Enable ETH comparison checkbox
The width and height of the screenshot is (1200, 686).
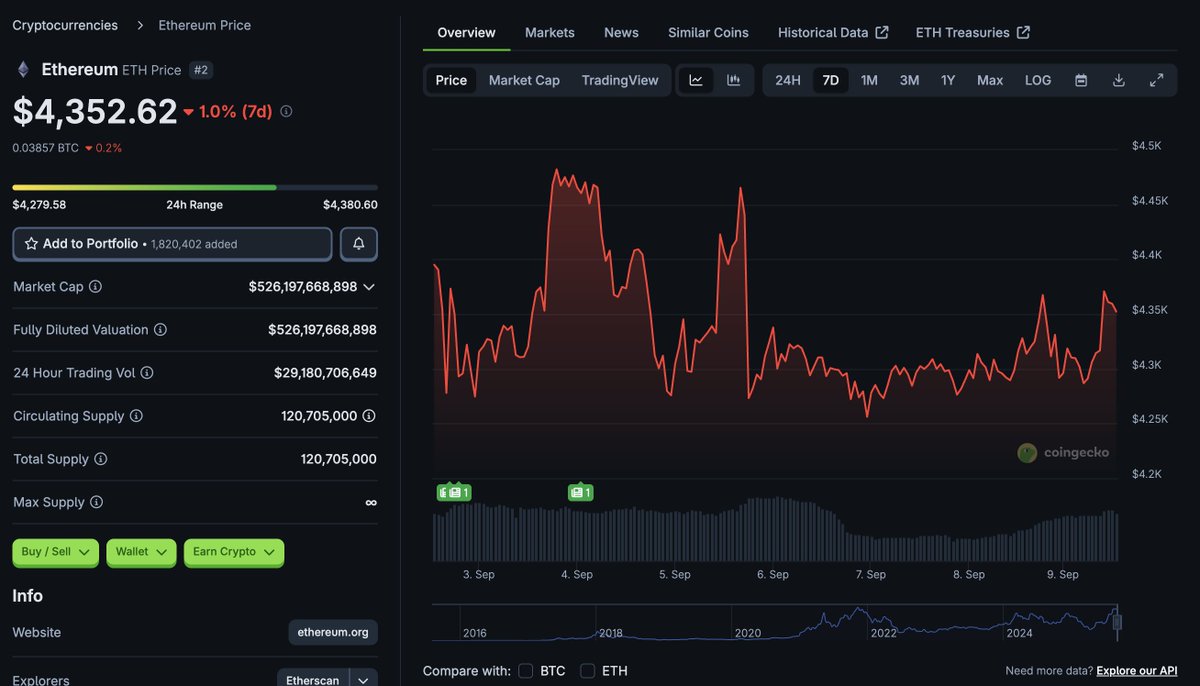click(x=588, y=671)
